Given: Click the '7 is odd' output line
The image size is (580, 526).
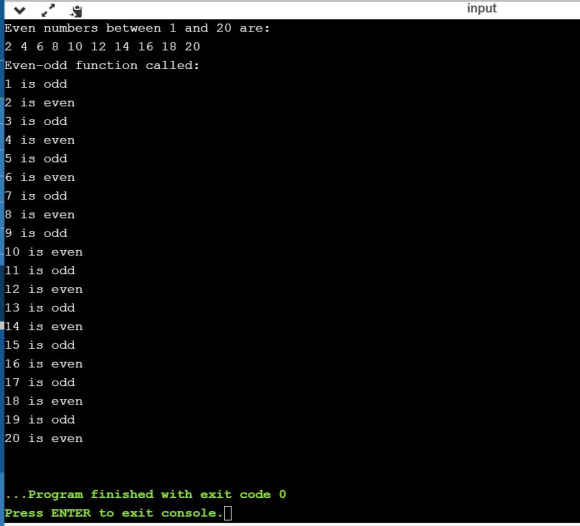Looking at the screenshot, I should (36, 196).
